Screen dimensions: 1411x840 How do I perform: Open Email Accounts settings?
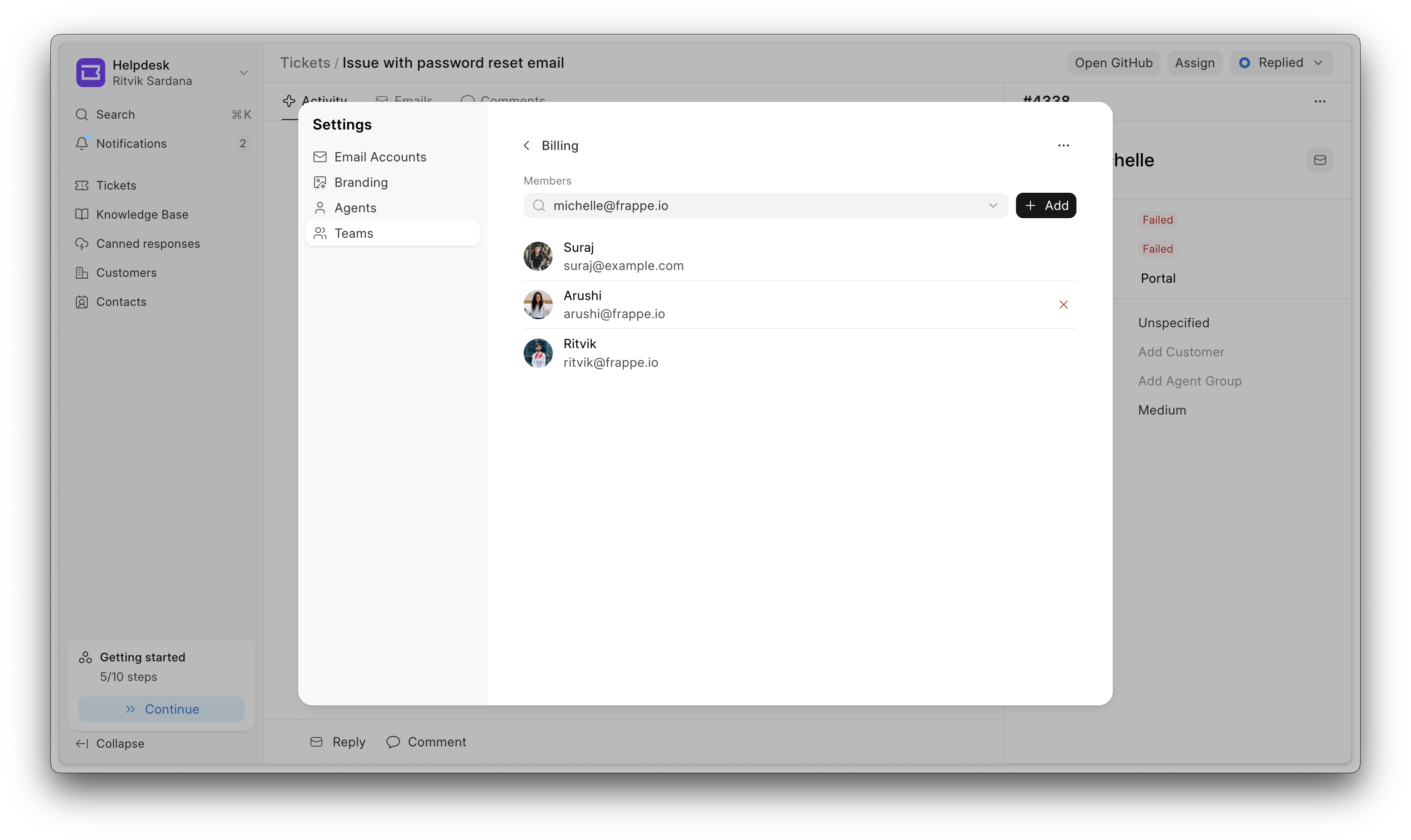point(392,157)
